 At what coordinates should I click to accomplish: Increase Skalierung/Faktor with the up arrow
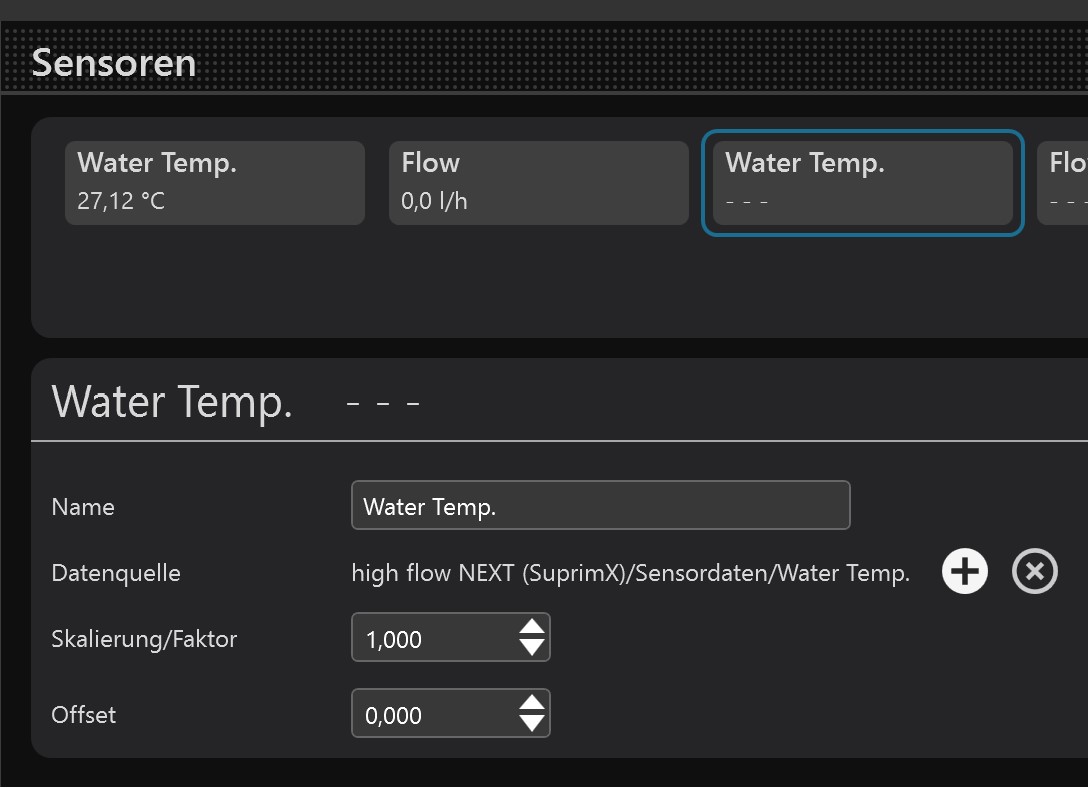pyautogui.click(x=532, y=628)
